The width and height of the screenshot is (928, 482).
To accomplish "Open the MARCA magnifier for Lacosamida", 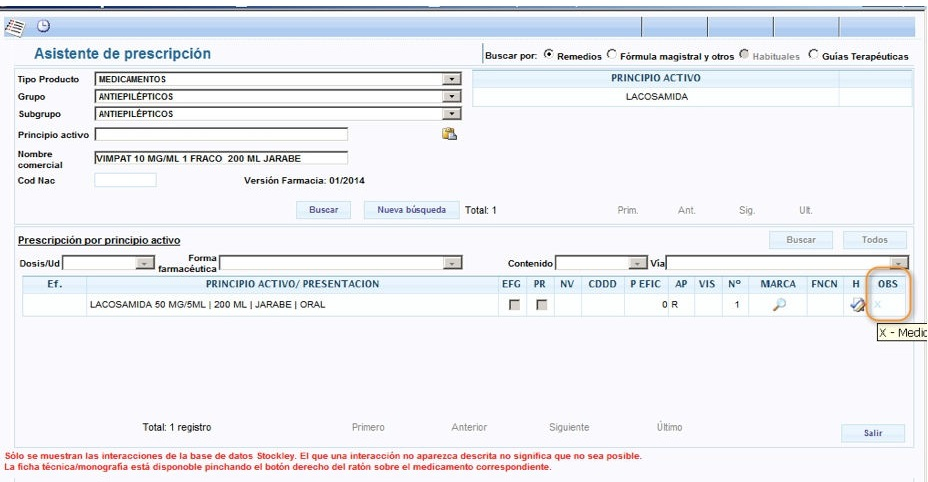I will (x=779, y=305).
